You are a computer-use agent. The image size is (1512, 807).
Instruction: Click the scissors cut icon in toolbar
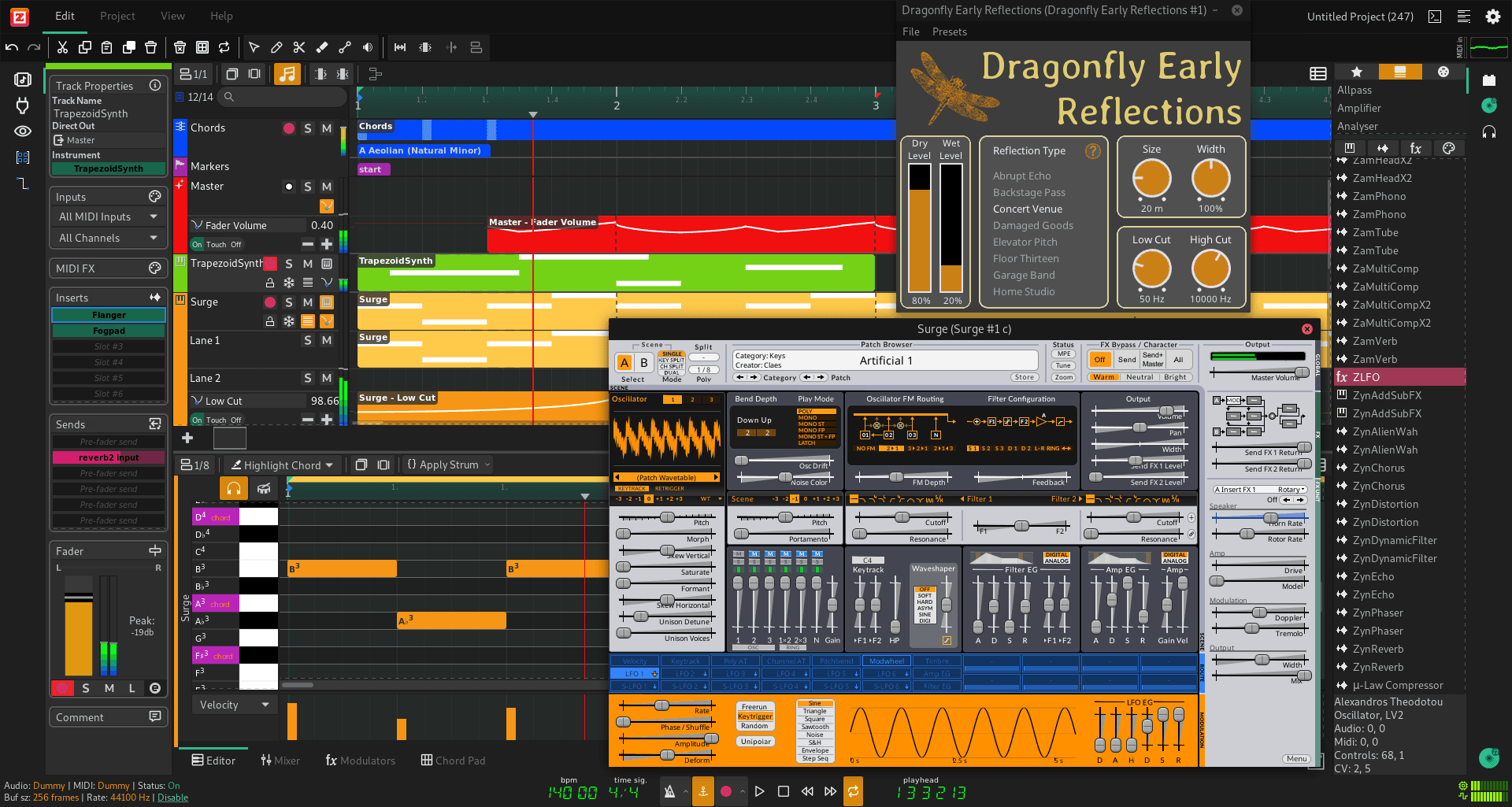click(x=62, y=47)
